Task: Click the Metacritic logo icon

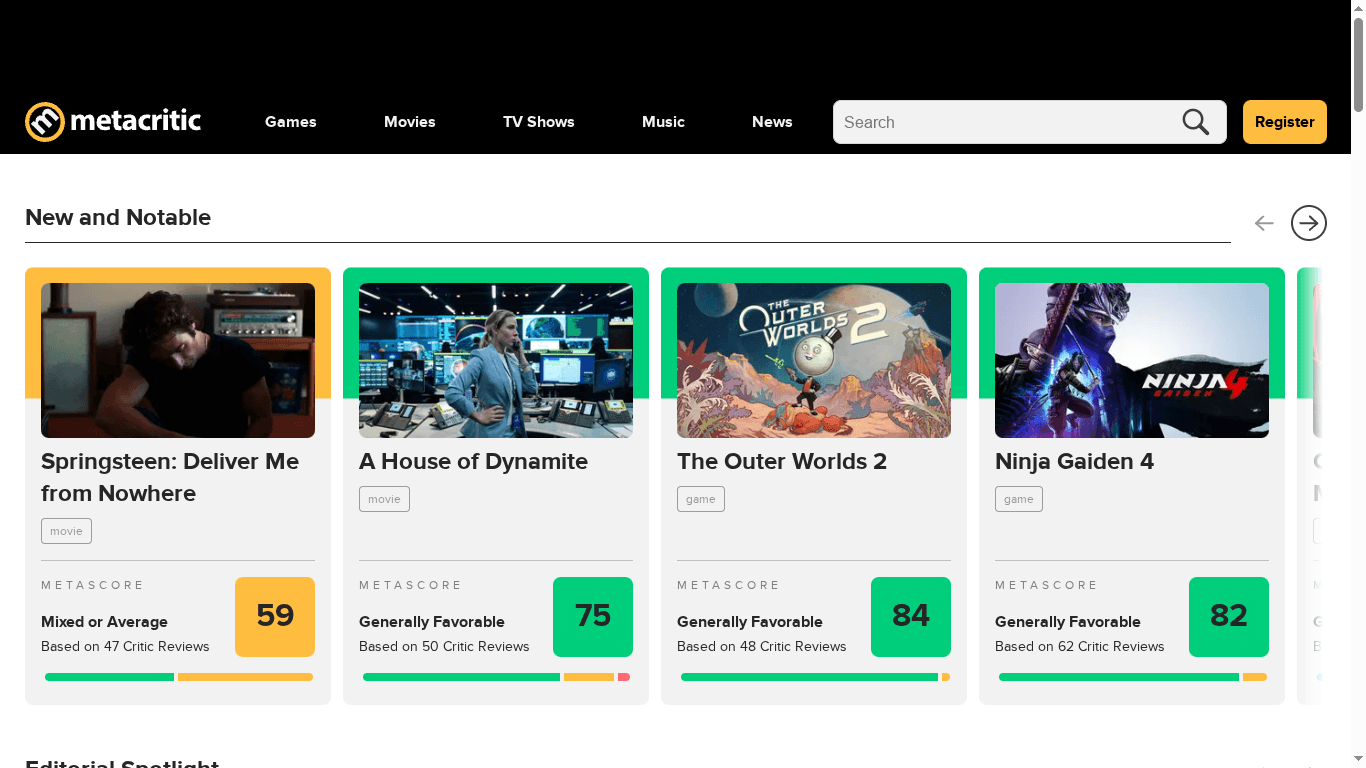Action: coord(45,122)
